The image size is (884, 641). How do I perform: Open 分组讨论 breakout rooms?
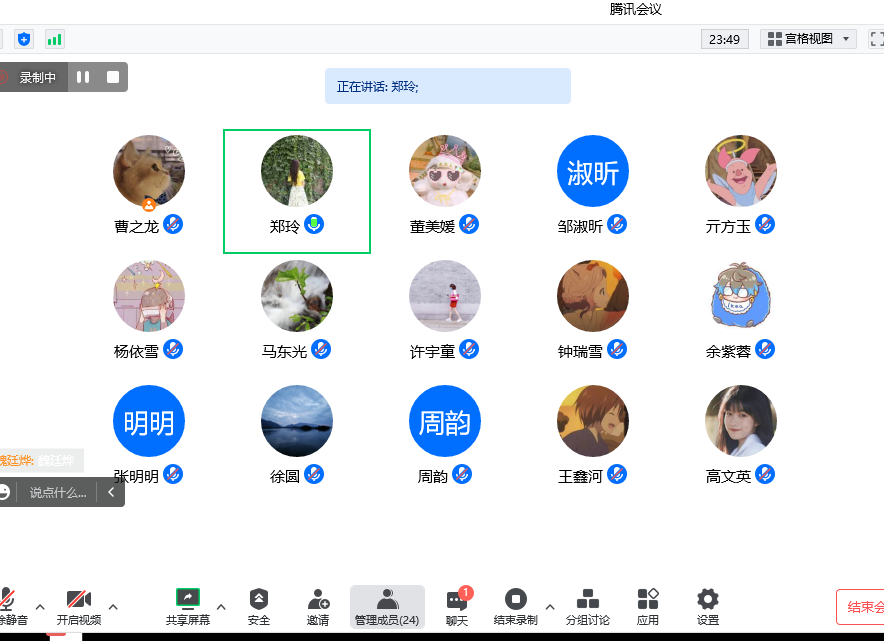coord(587,606)
